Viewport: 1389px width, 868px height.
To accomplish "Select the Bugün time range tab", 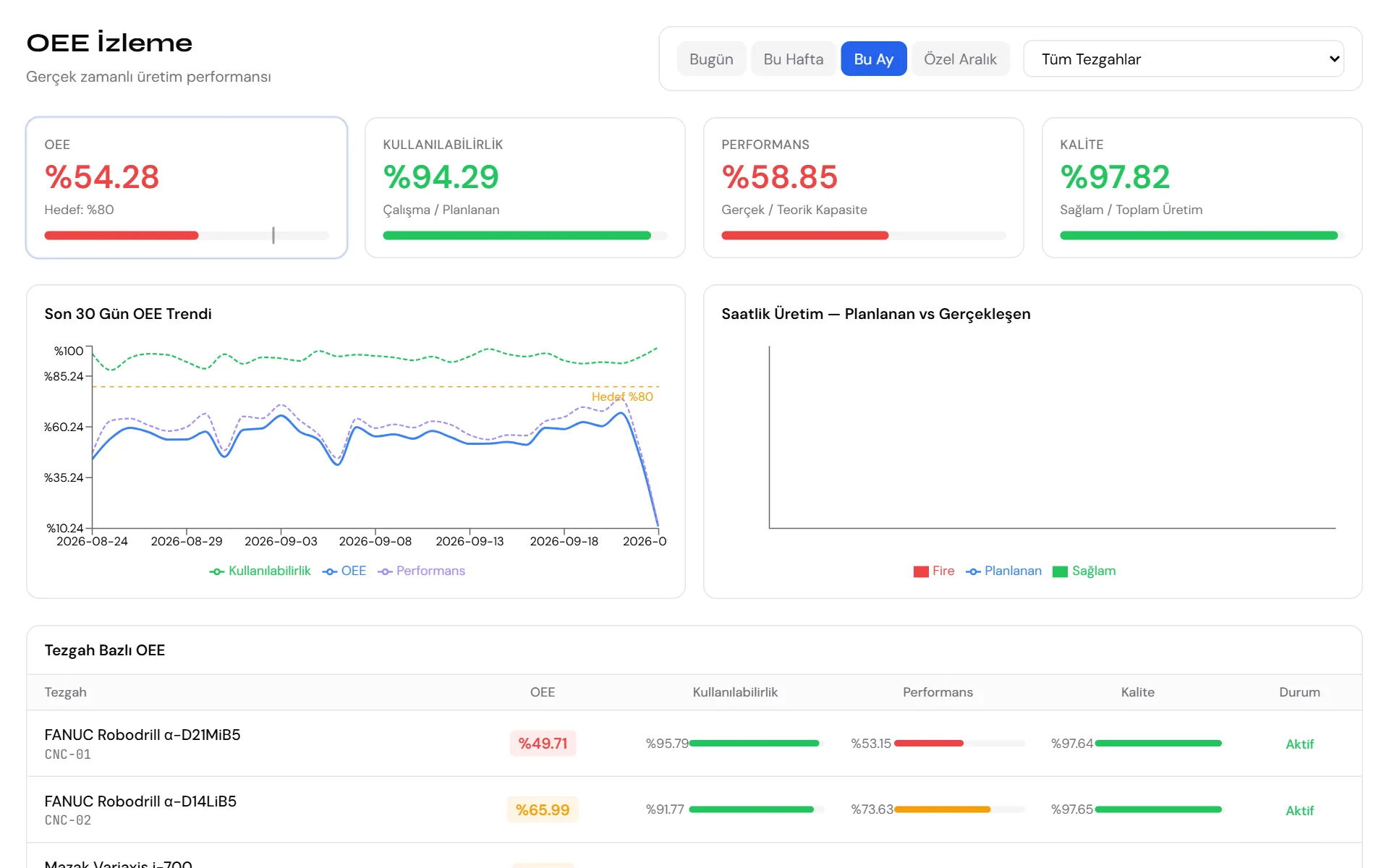I will pyautogui.click(x=711, y=59).
